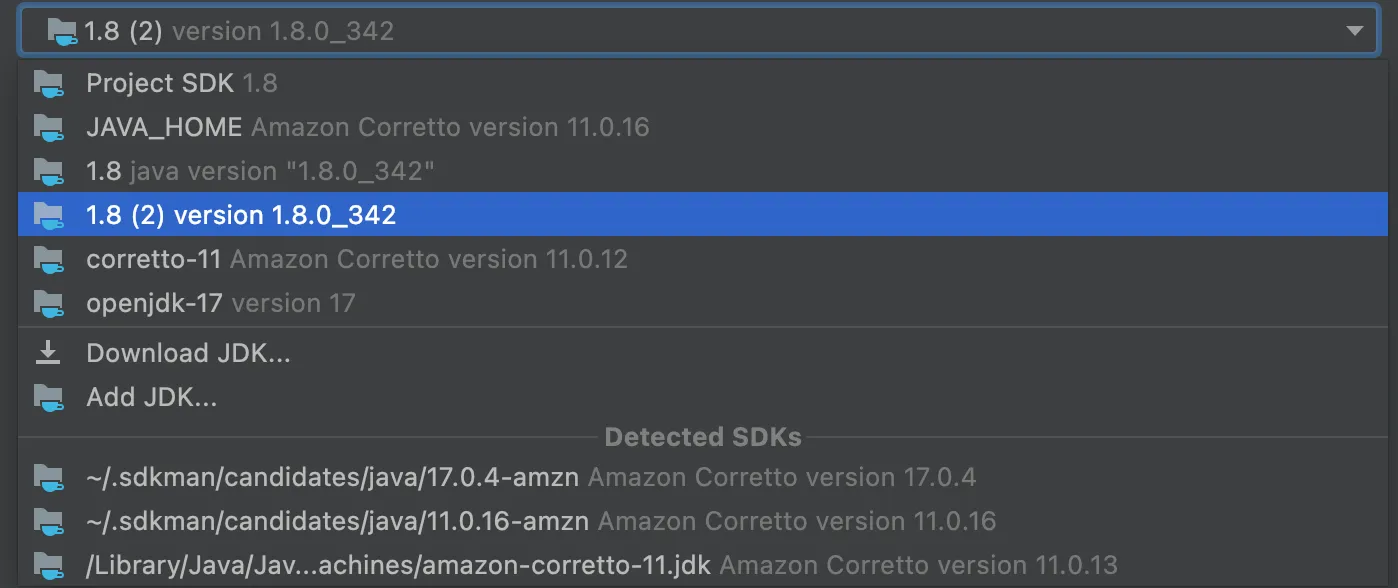The image size is (1398, 588).
Task: Click the icon next to sdkman 17.0.4-amzn
Action: (x=48, y=477)
